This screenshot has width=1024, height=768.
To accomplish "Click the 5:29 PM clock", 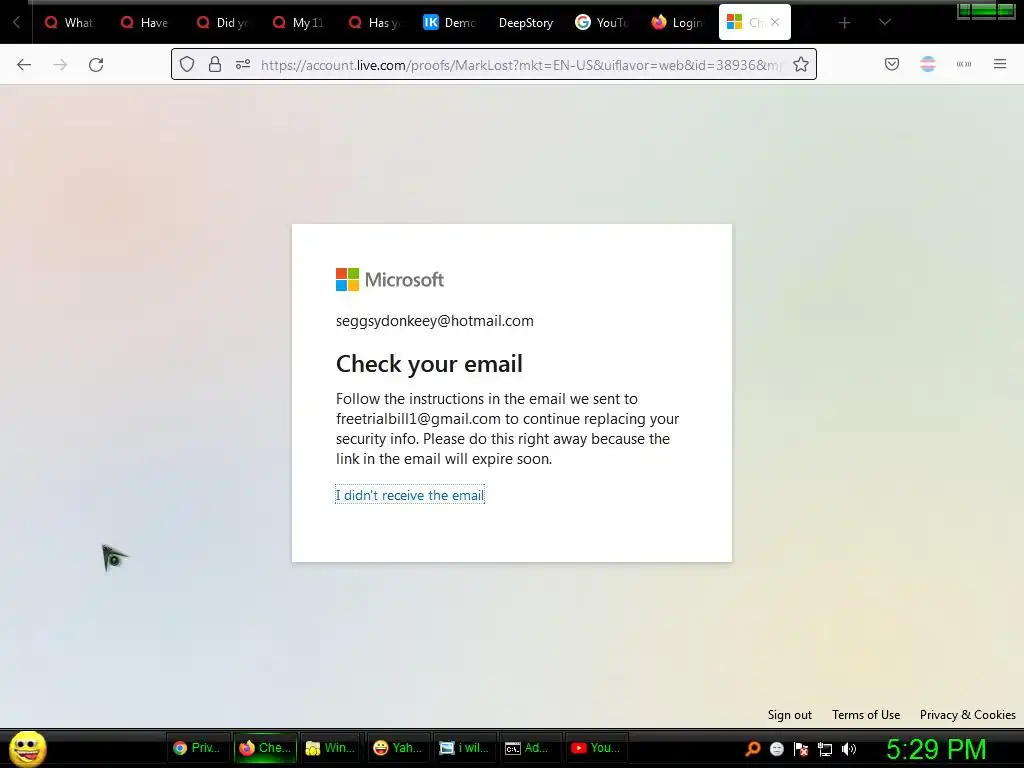I will click(936, 749).
